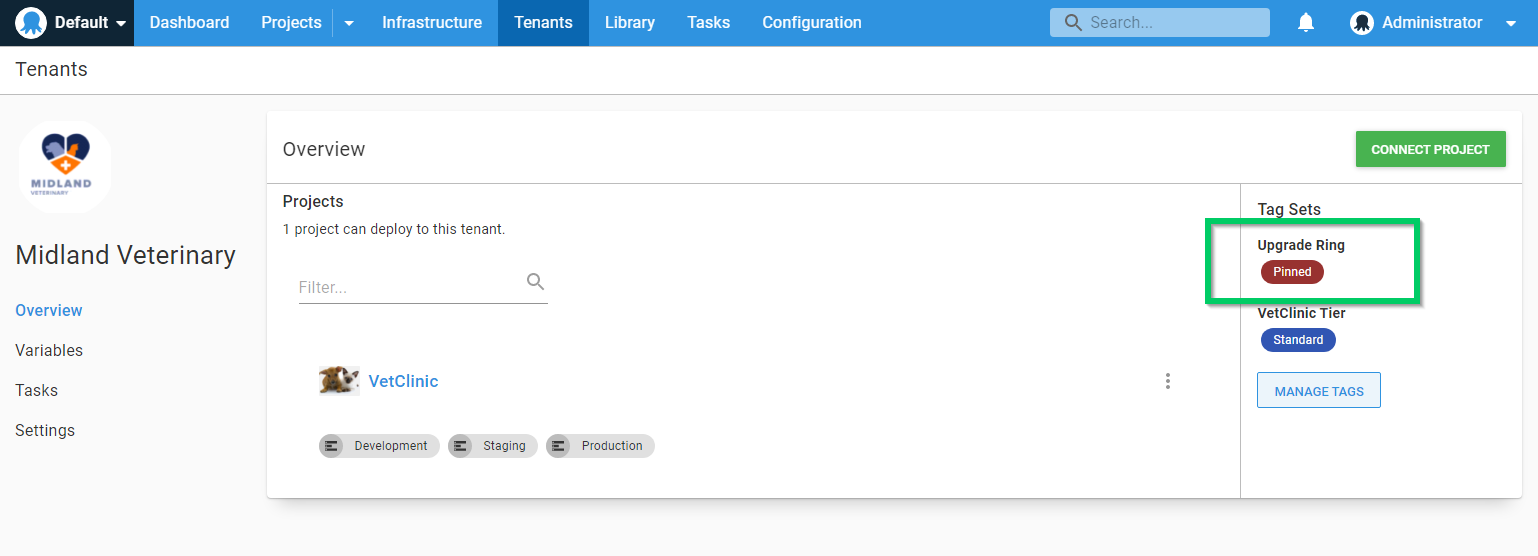This screenshot has height=556, width=1538.
Task: Click the top Search input box
Action: 1170,22
